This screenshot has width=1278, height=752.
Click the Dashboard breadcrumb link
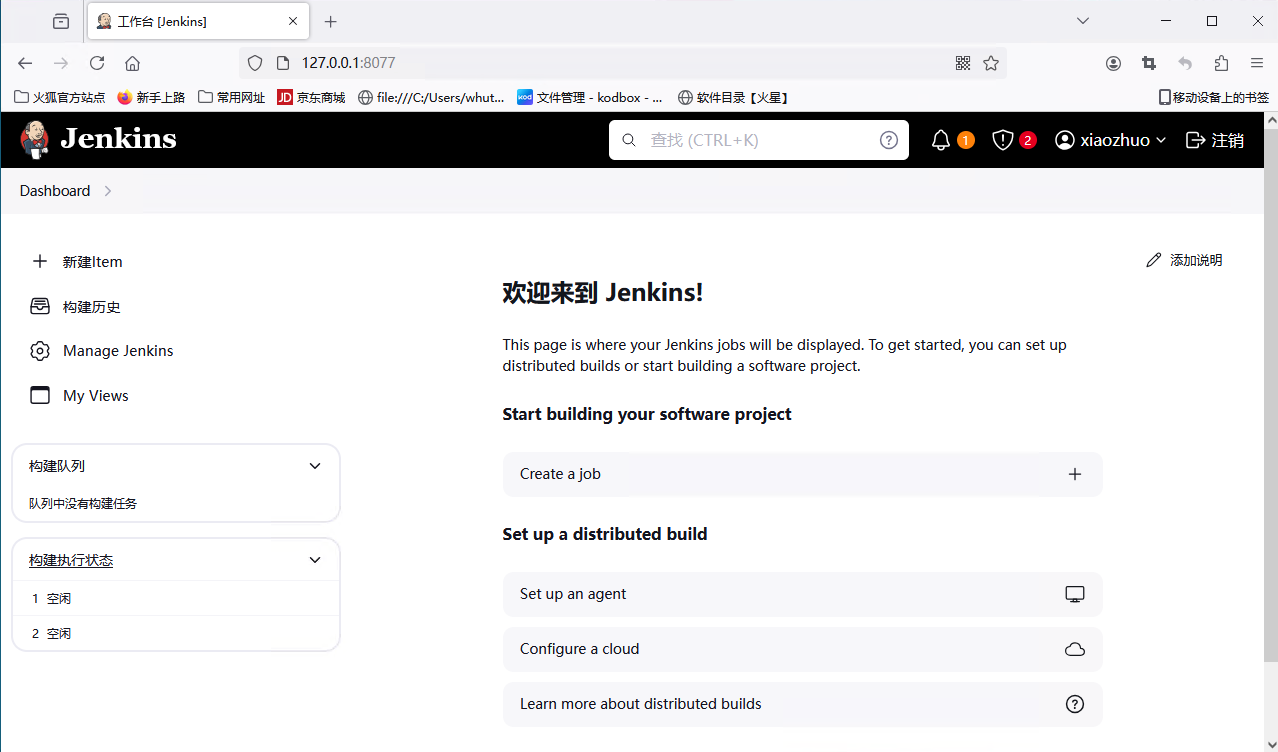tap(55, 191)
